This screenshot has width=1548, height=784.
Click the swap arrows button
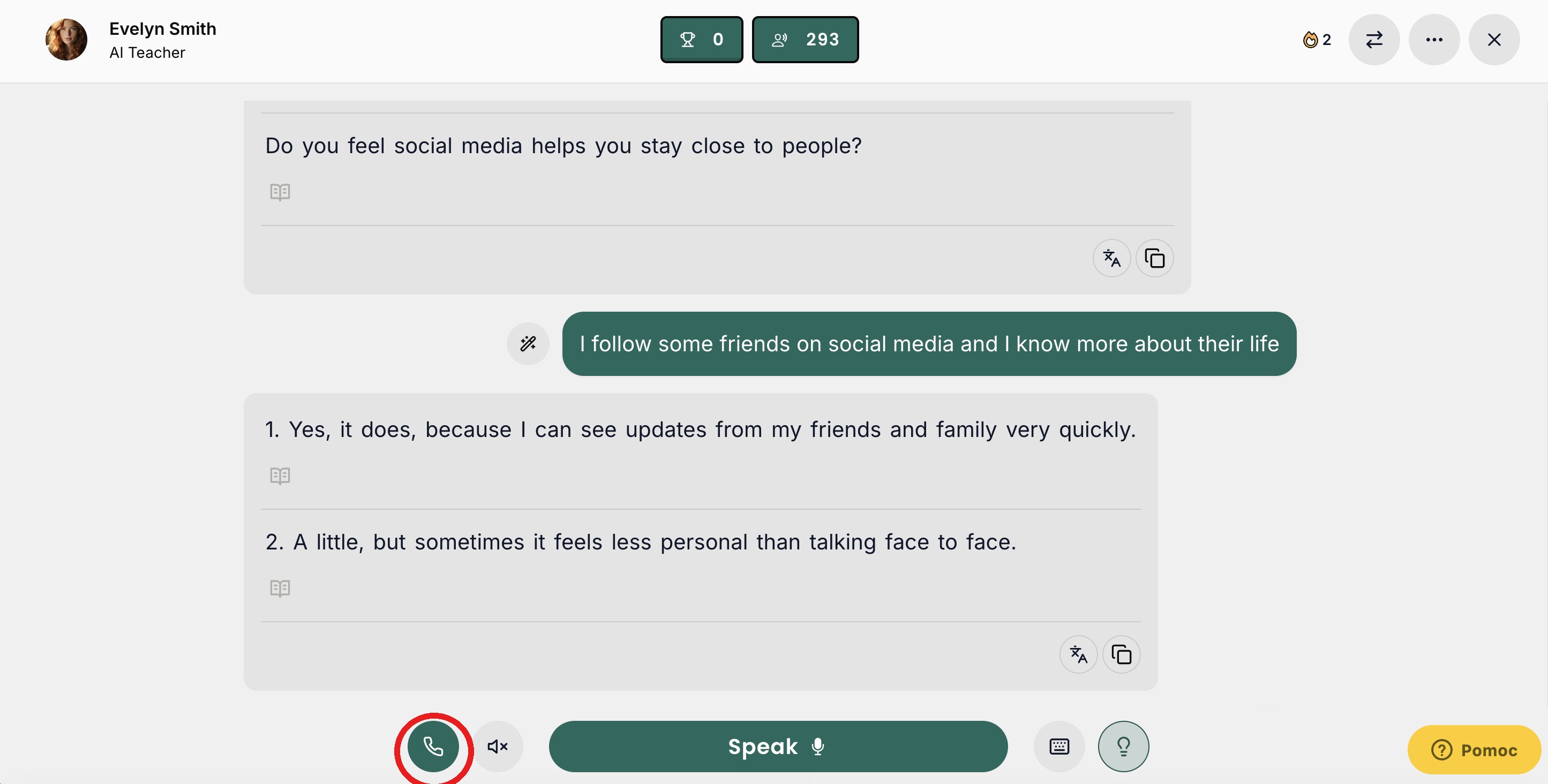1374,40
